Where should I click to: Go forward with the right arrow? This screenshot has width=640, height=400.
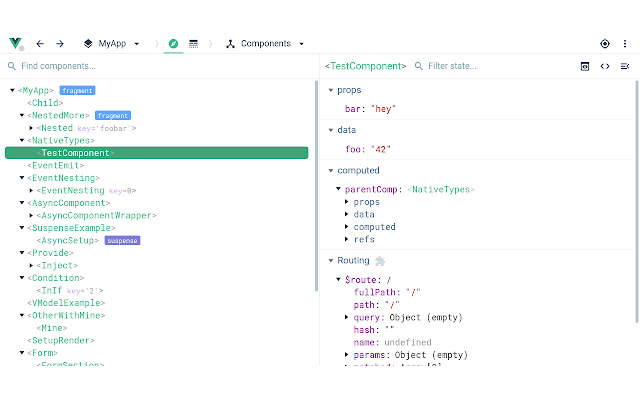click(60, 44)
